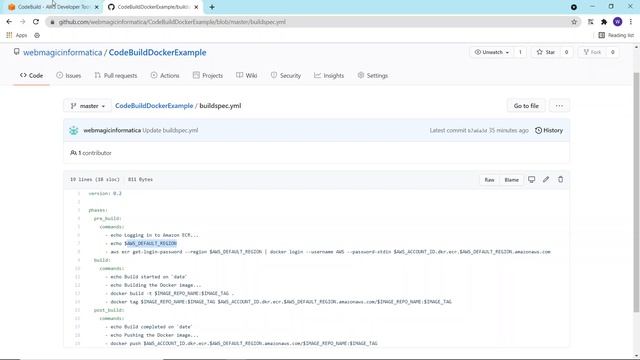This screenshot has height=360, width=640.
Task: Click the latest commit hash link
Action: [x=477, y=131]
